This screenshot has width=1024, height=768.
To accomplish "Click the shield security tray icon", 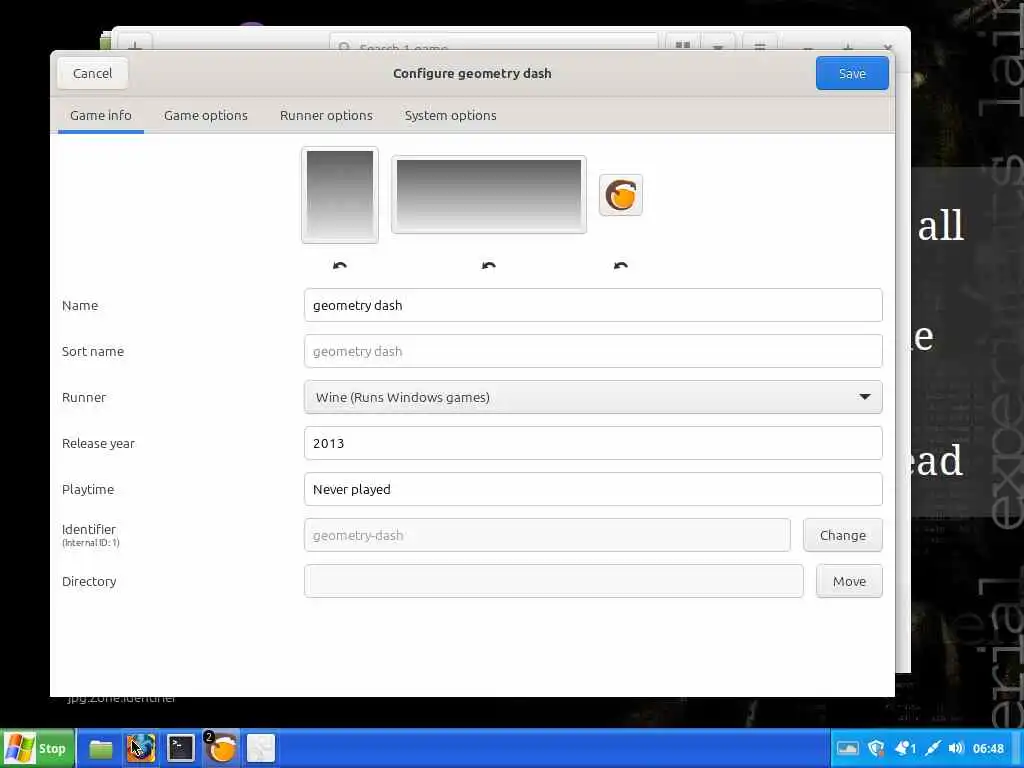I will [876, 748].
